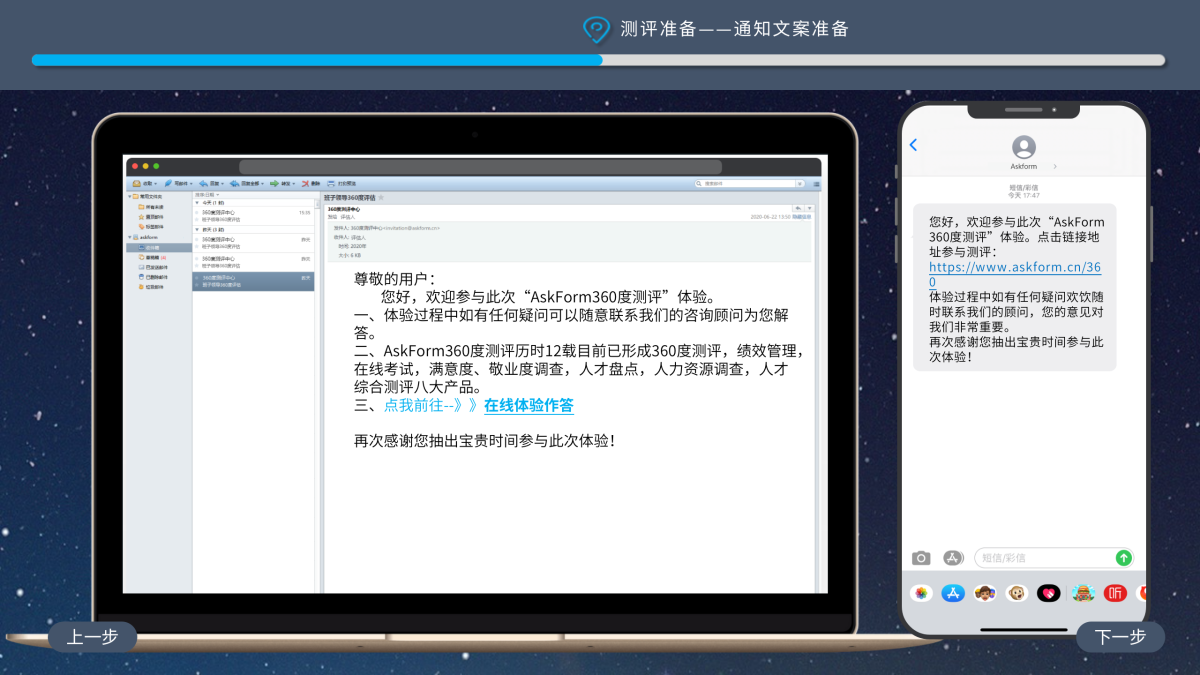
Task: Open the 已发送邮件 sent folder
Action: [x=154, y=267]
